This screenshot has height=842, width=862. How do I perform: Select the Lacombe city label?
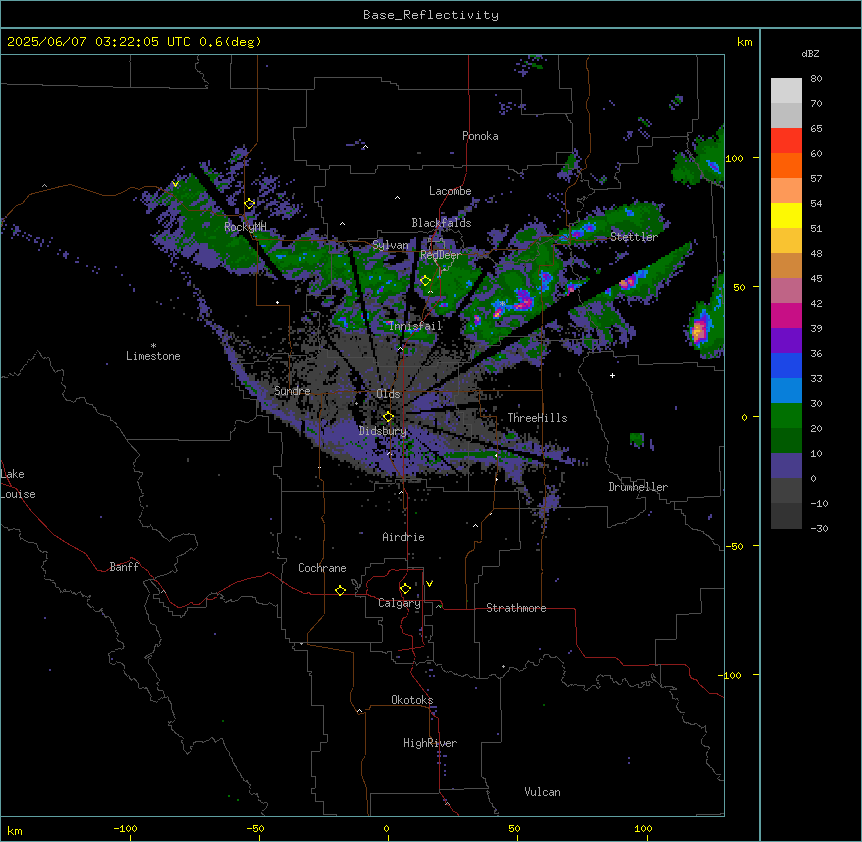pyautogui.click(x=450, y=191)
